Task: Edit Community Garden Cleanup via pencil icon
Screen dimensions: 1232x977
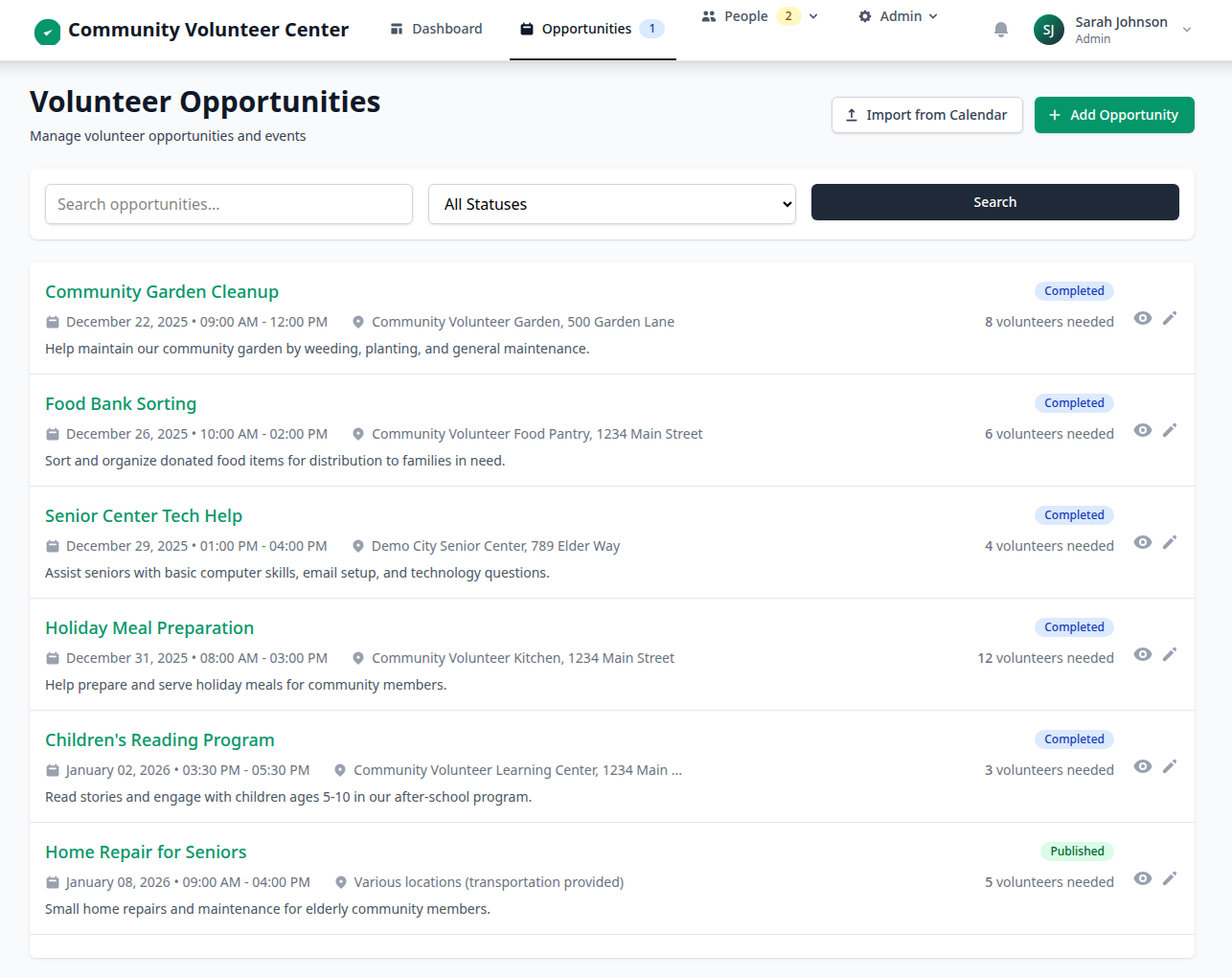Action: pyautogui.click(x=1170, y=318)
